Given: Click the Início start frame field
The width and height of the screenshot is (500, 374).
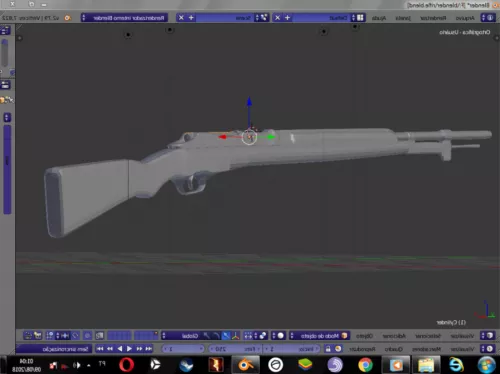Looking at the screenshot, I should coord(292,349).
